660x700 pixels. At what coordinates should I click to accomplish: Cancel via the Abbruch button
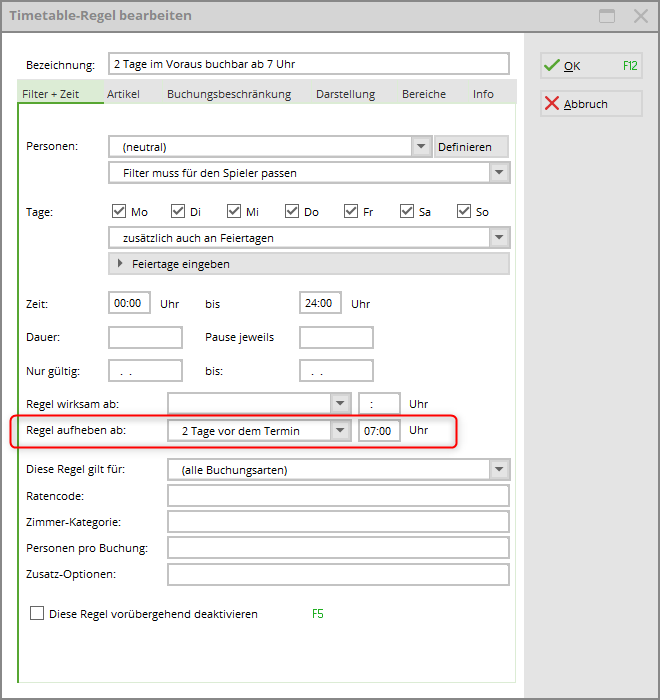click(591, 104)
